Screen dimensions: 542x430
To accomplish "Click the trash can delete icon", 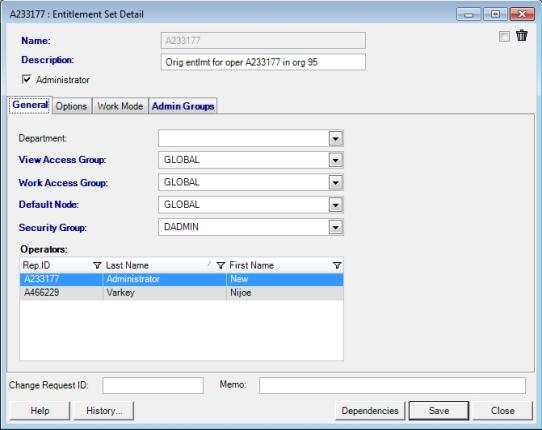I will tap(522, 36).
